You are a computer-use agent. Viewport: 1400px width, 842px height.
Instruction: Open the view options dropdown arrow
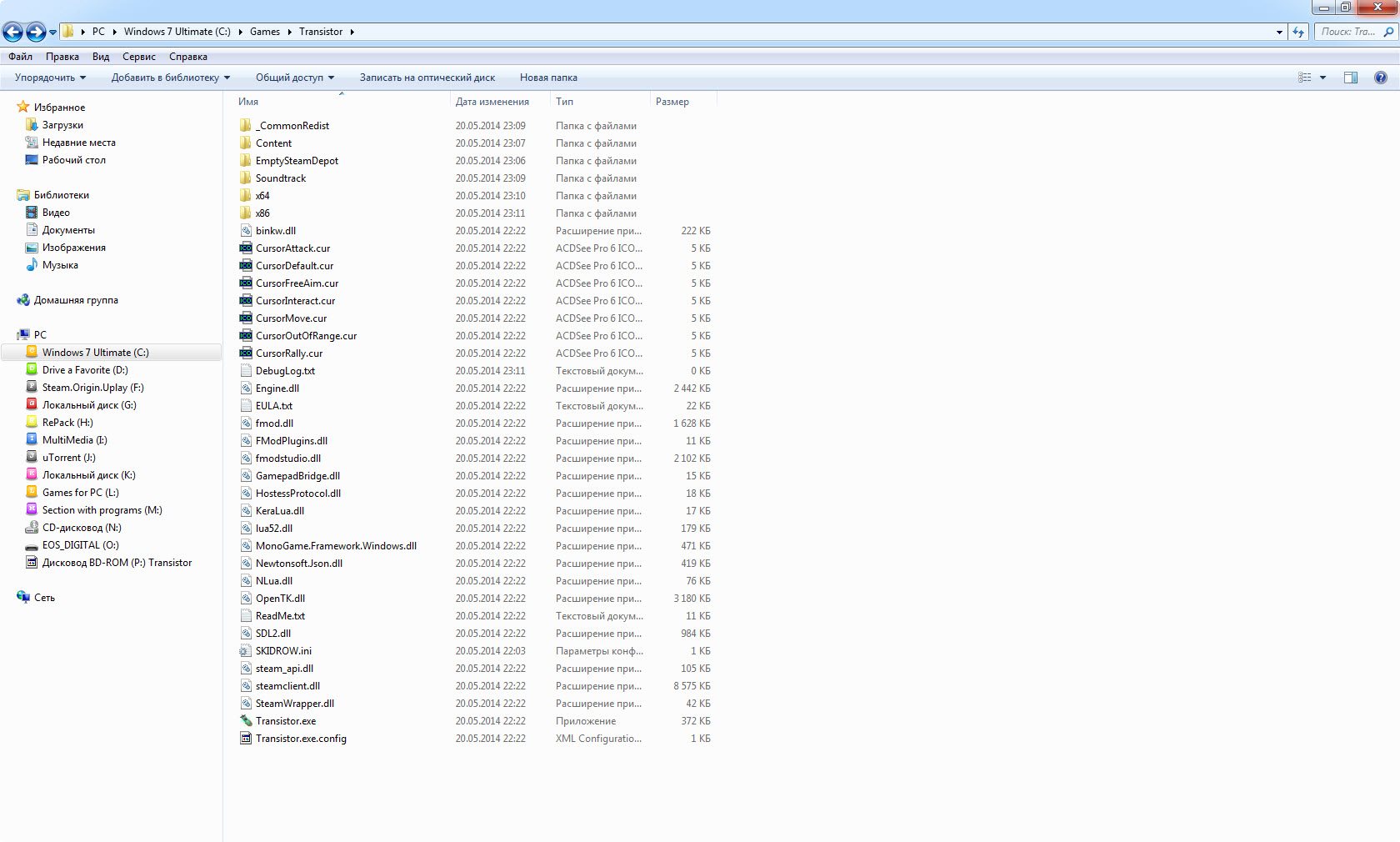1322,78
